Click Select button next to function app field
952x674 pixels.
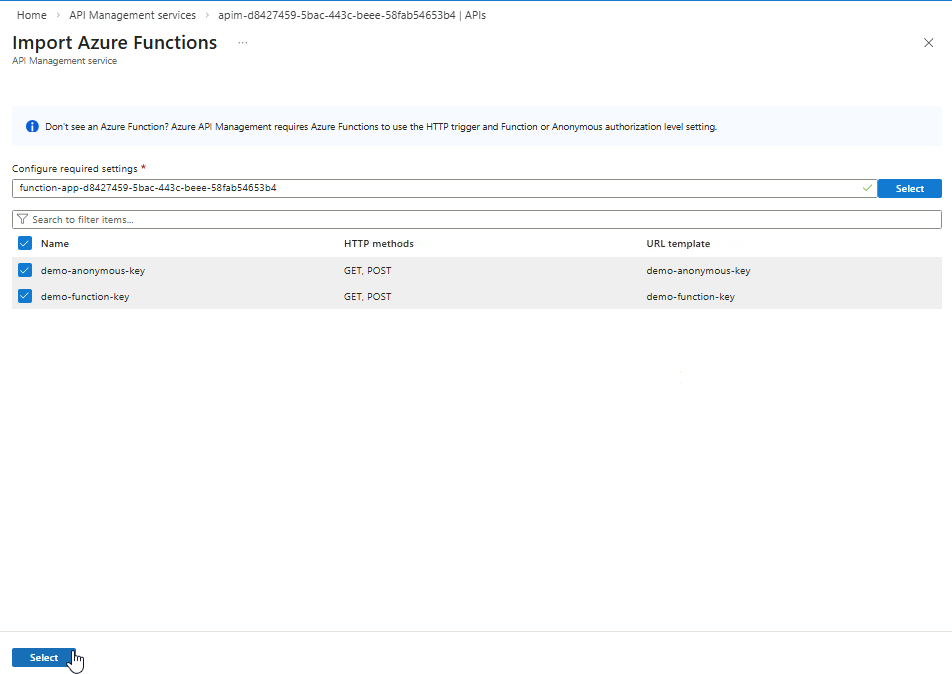(x=909, y=188)
